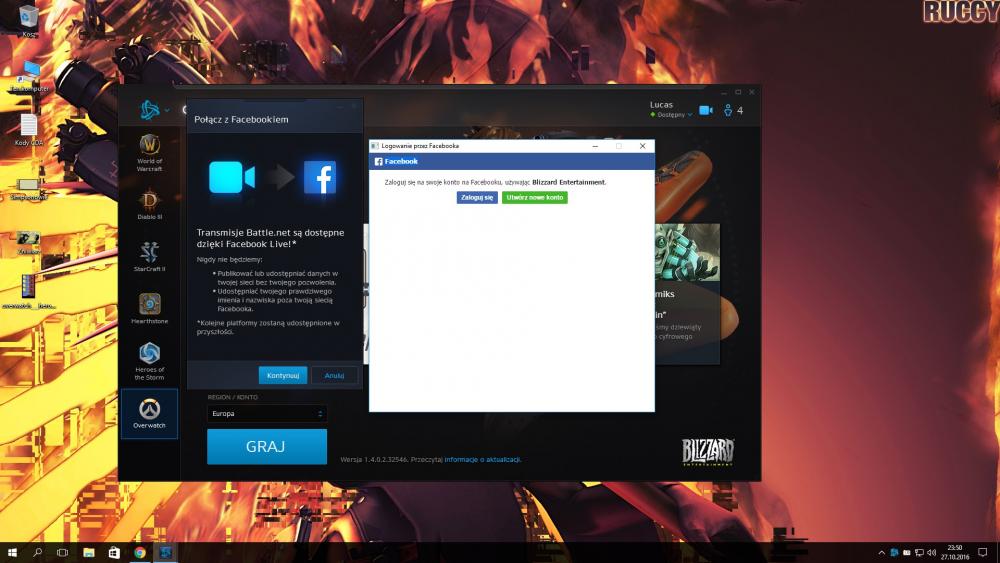
Task: Click Battle.net tray icon in system tray
Action: tap(894, 552)
